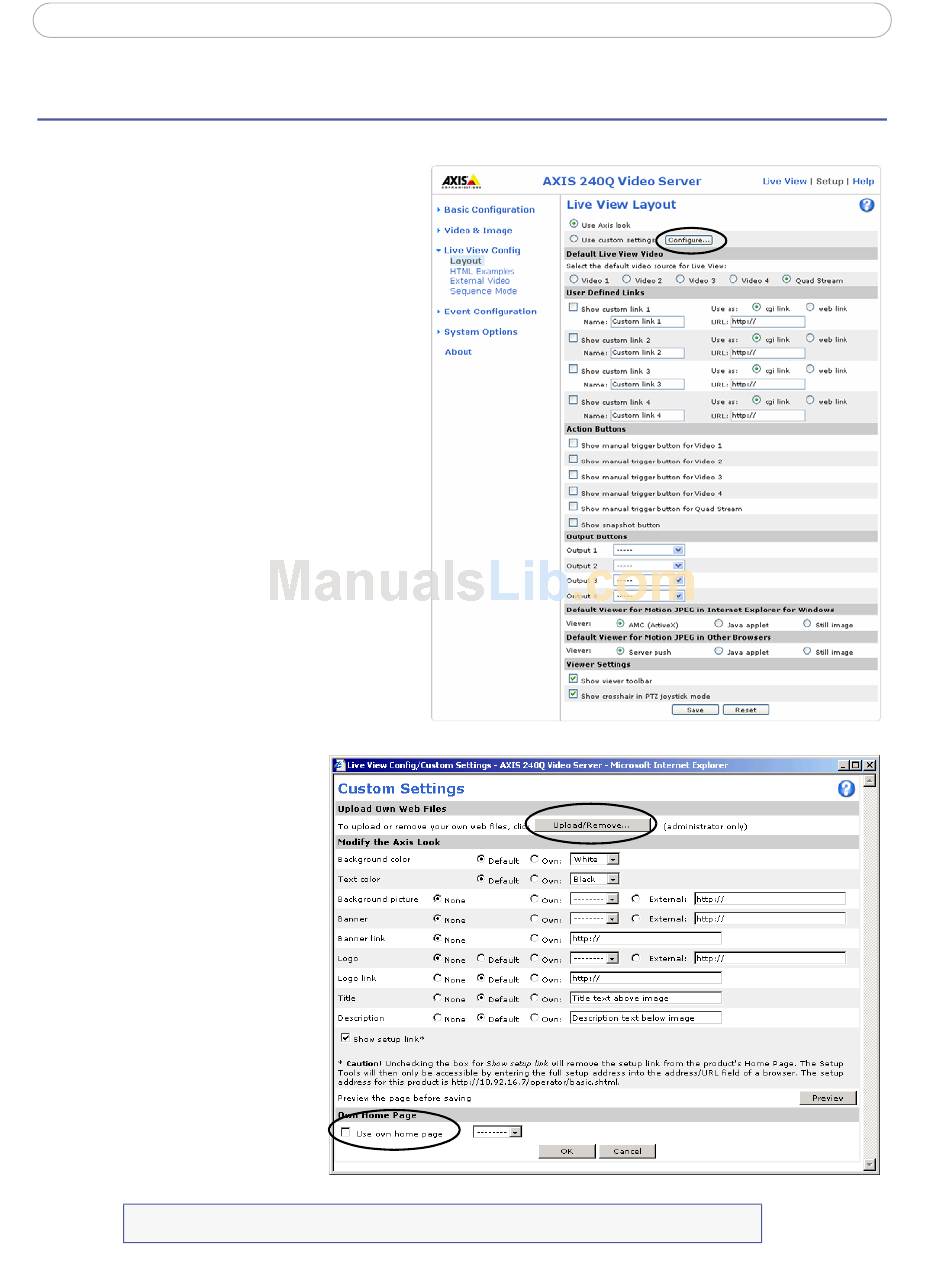
Task: Choose Quad Stream as default source
Action: coord(787,280)
